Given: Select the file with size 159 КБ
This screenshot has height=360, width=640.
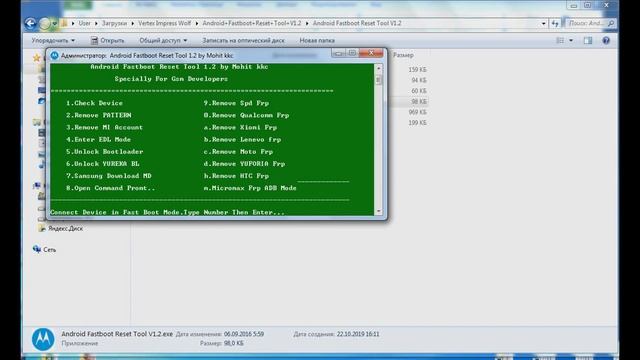Looking at the screenshot, I should tap(417, 70).
